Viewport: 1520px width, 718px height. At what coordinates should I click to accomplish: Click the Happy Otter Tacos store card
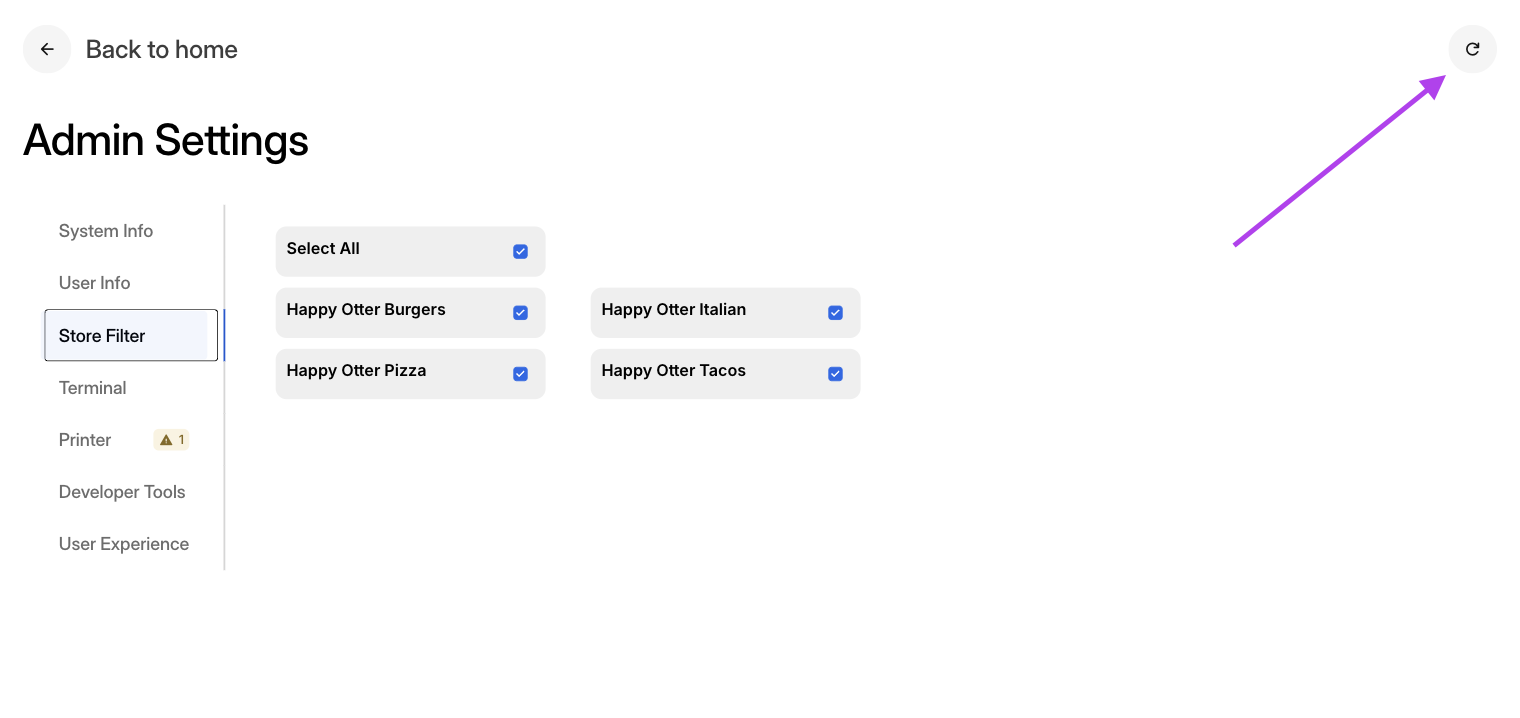(726, 374)
